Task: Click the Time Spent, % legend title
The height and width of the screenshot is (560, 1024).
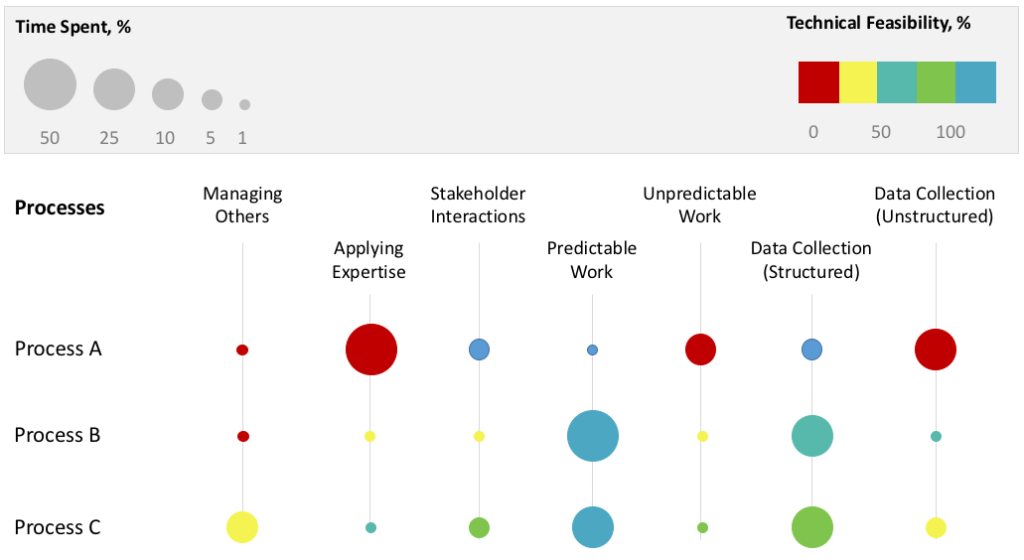Action: pyautogui.click(x=73, y=27)
